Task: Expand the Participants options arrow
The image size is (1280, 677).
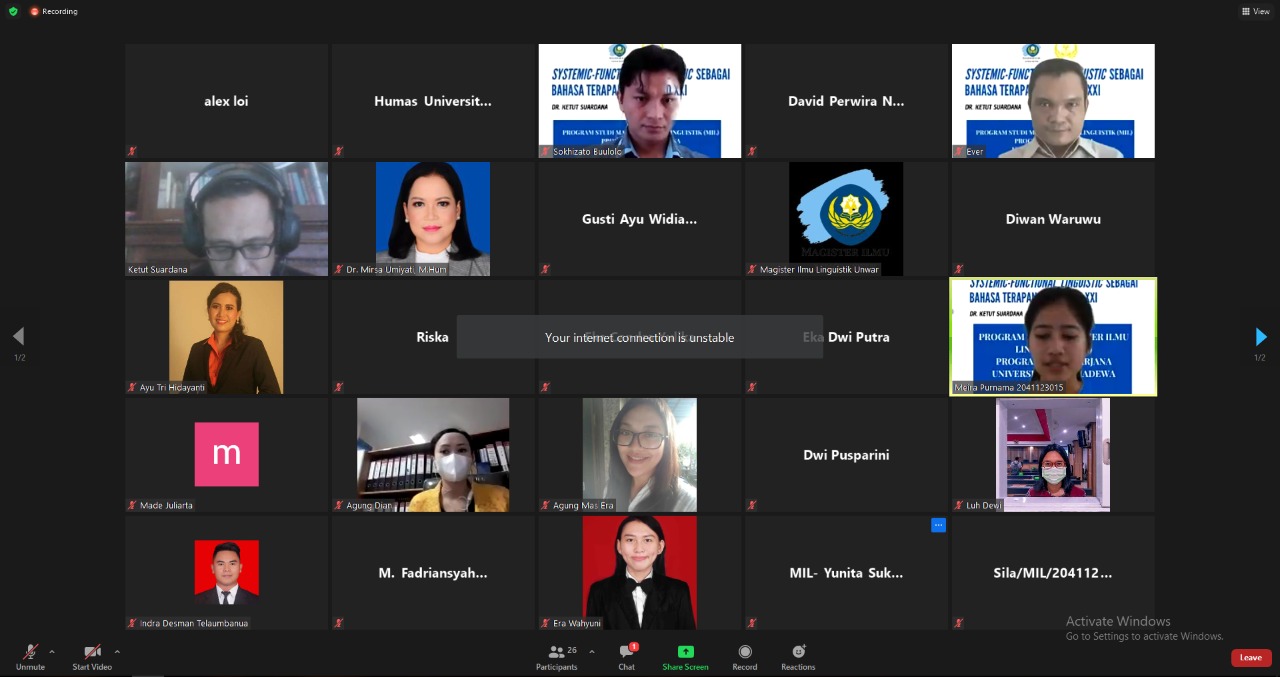Action: click(x=591, y=652)
